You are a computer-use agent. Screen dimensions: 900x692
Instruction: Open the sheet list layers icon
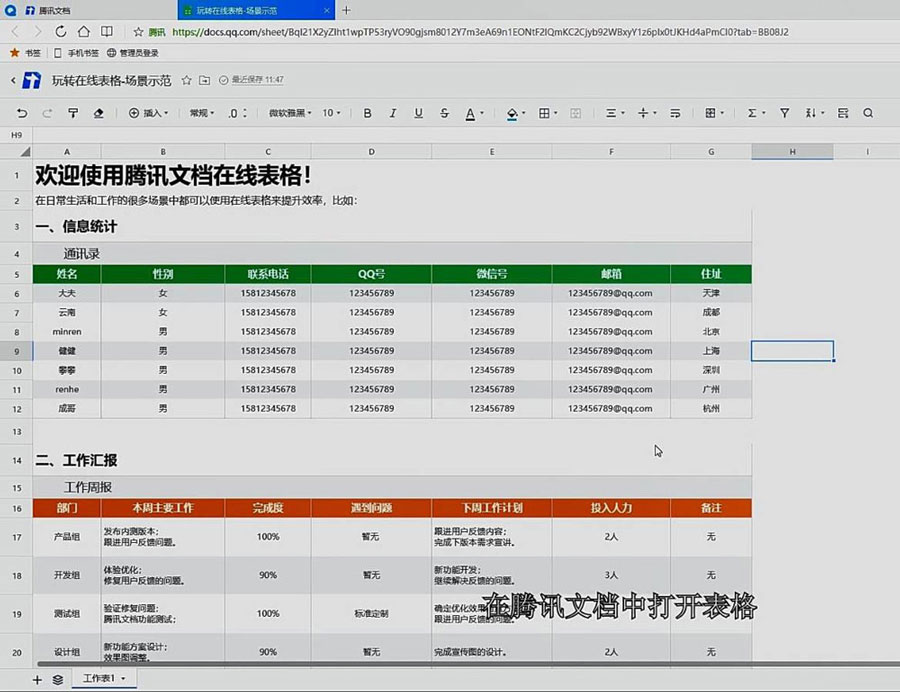58,680
